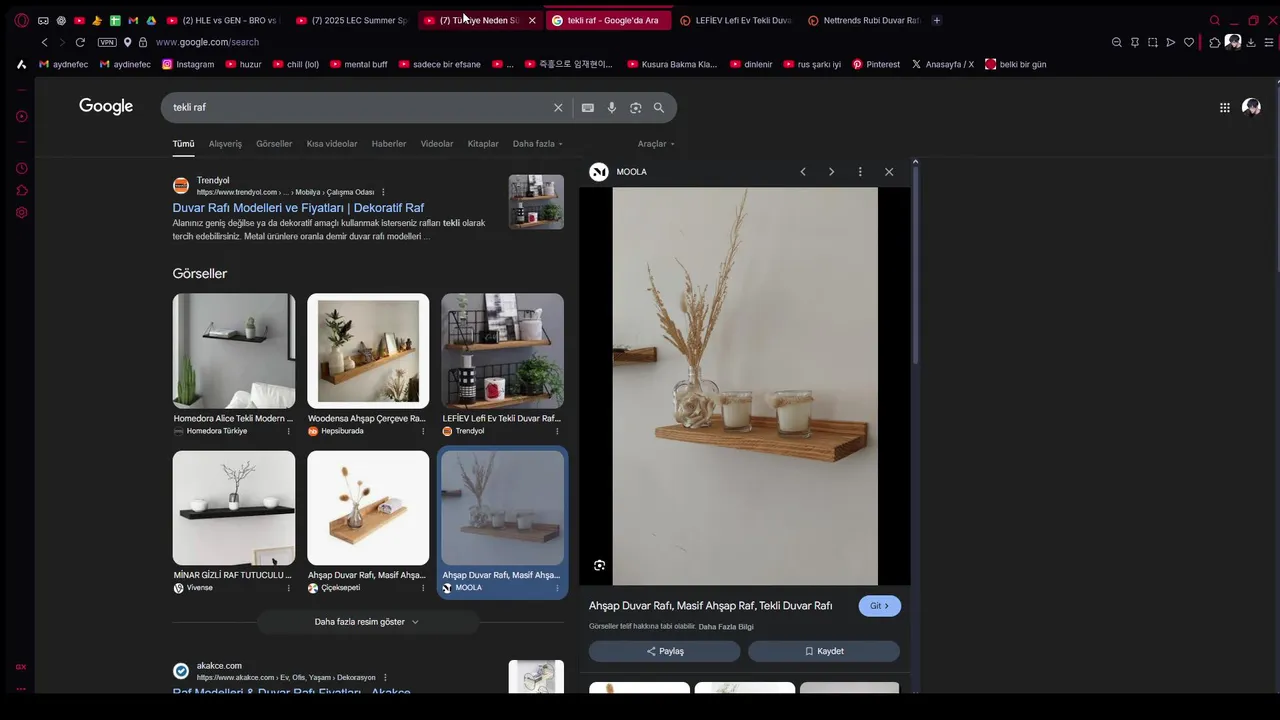
Task: Click the blue Git button
Action: pos(880,606)
